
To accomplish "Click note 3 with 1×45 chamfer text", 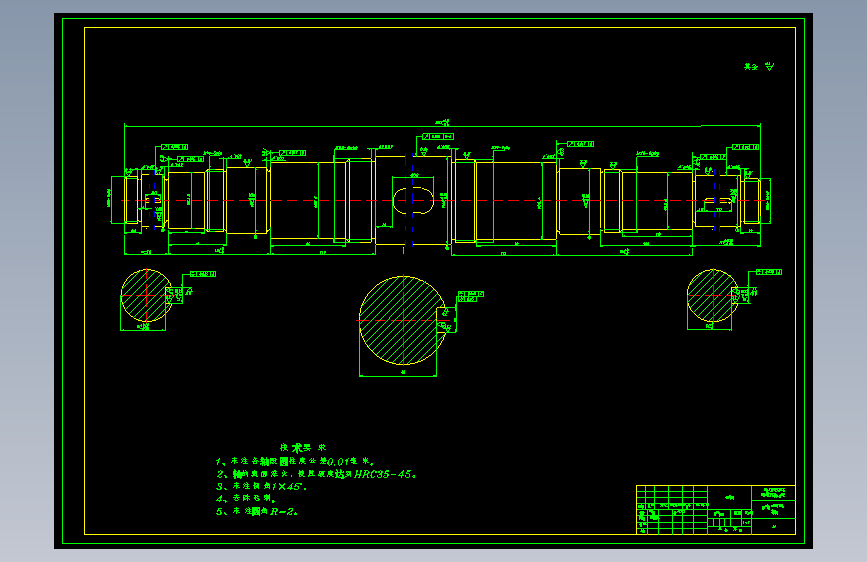I will [261, 486].
